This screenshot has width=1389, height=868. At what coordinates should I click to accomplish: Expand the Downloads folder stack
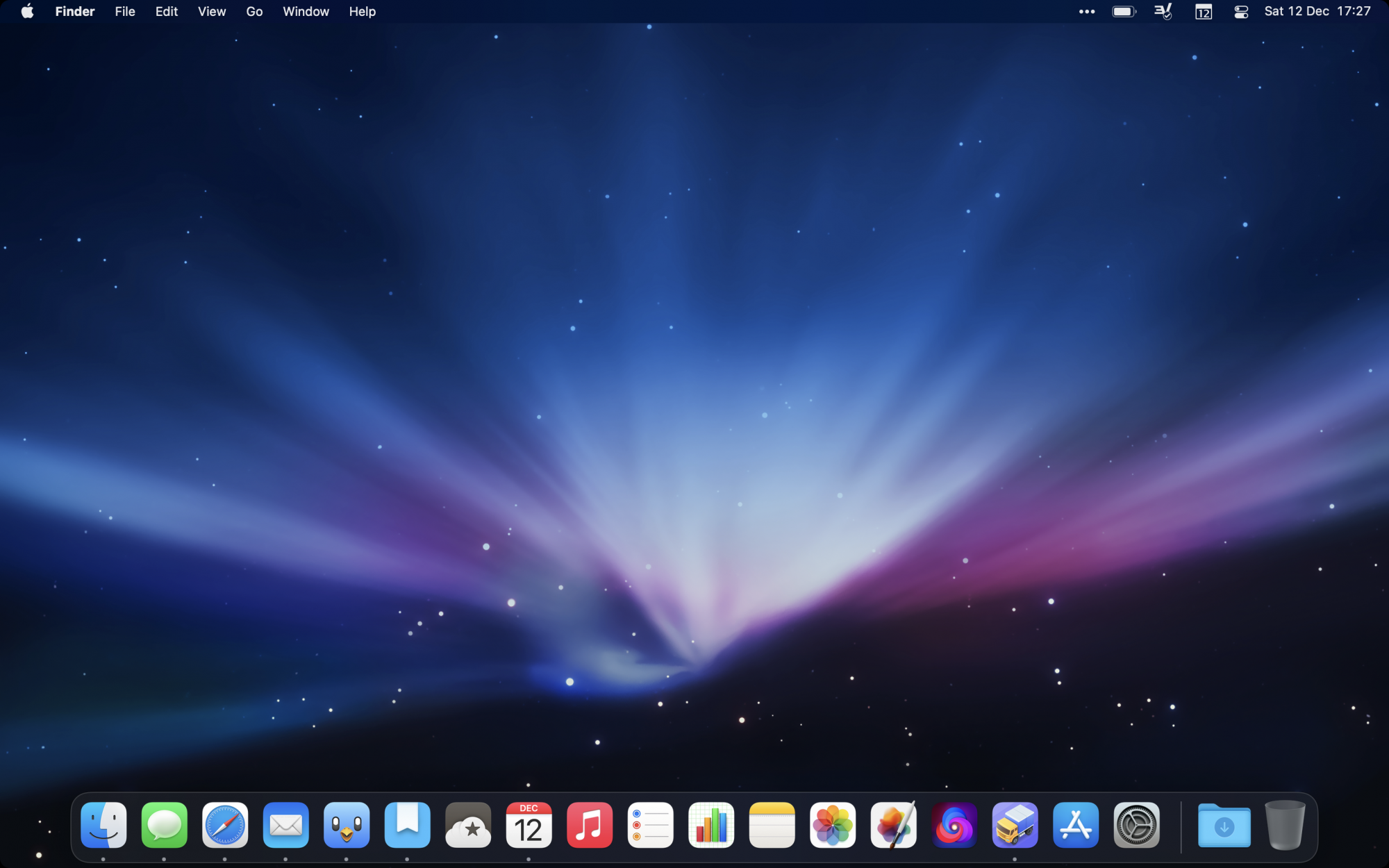coord(1224,825)
